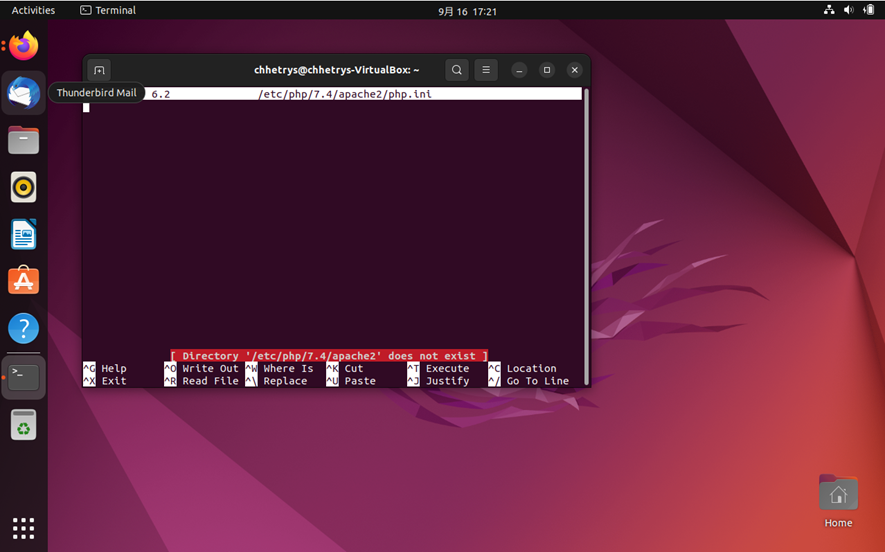Open the clock and calendar panel
This screenshot has width=885, height=552.
(467, 11)
